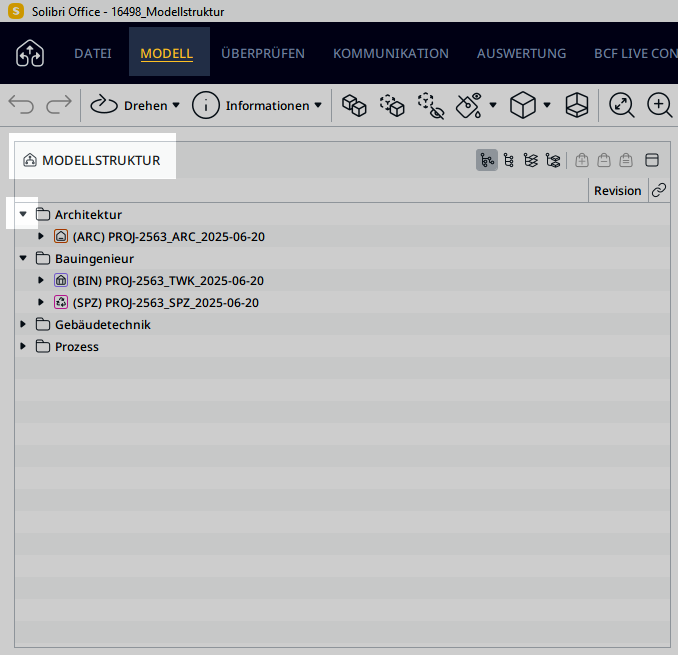Click the hide selected objects icon
Viewport: 678px width, 655px height.
(x=431, y=105)
